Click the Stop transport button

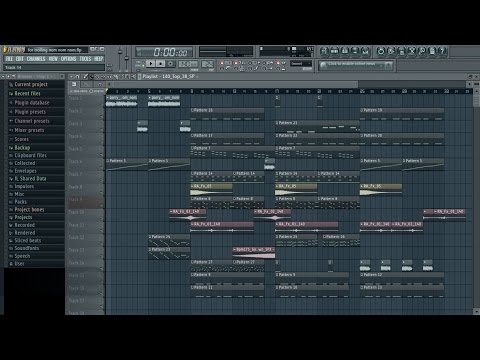click(161, 63)
